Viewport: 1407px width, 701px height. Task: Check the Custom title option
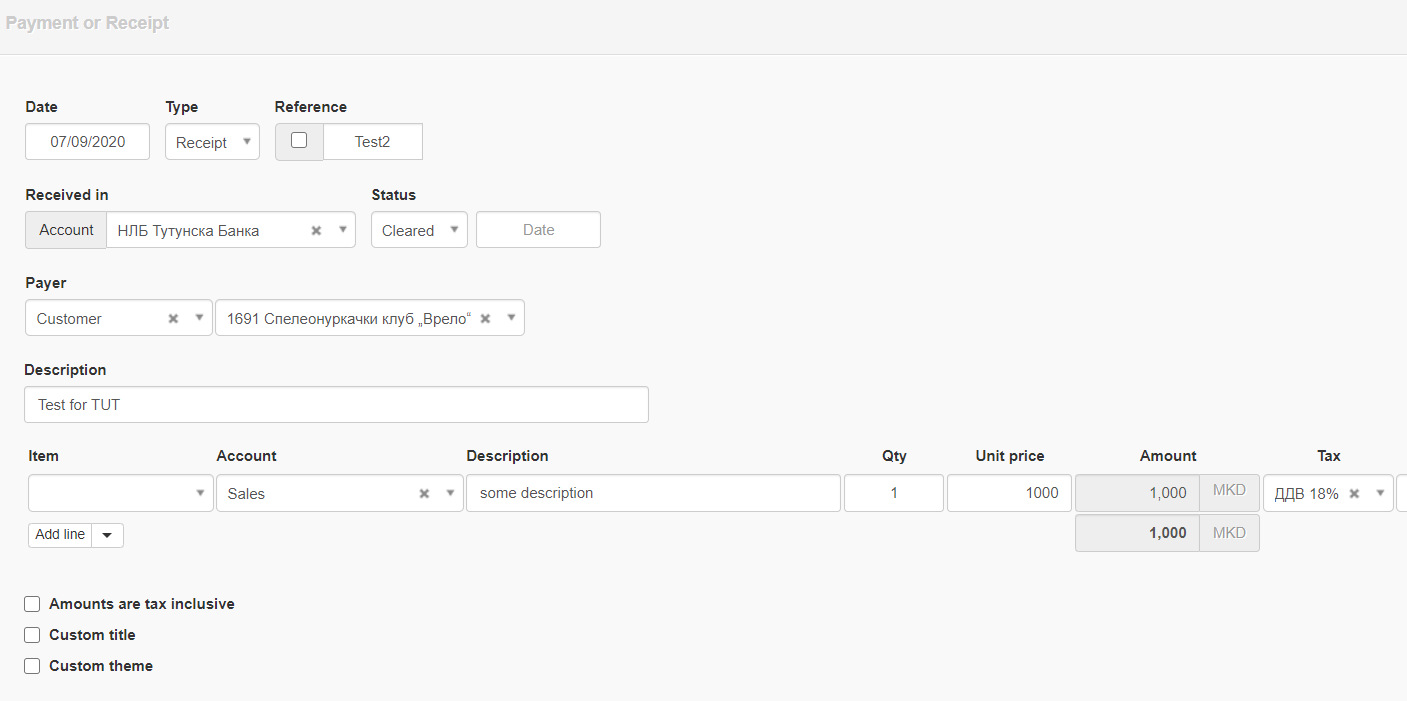click(x=33, y=635)
